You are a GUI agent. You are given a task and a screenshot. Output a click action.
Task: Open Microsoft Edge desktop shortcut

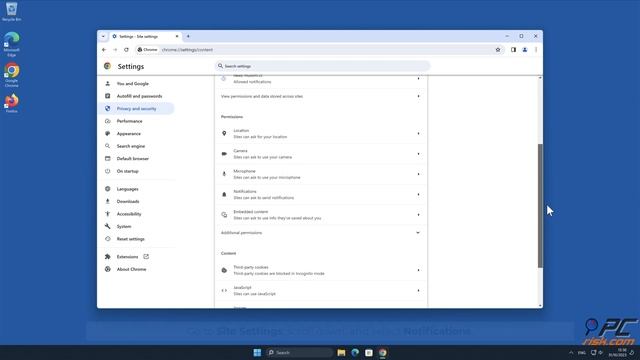pos(11,44)
